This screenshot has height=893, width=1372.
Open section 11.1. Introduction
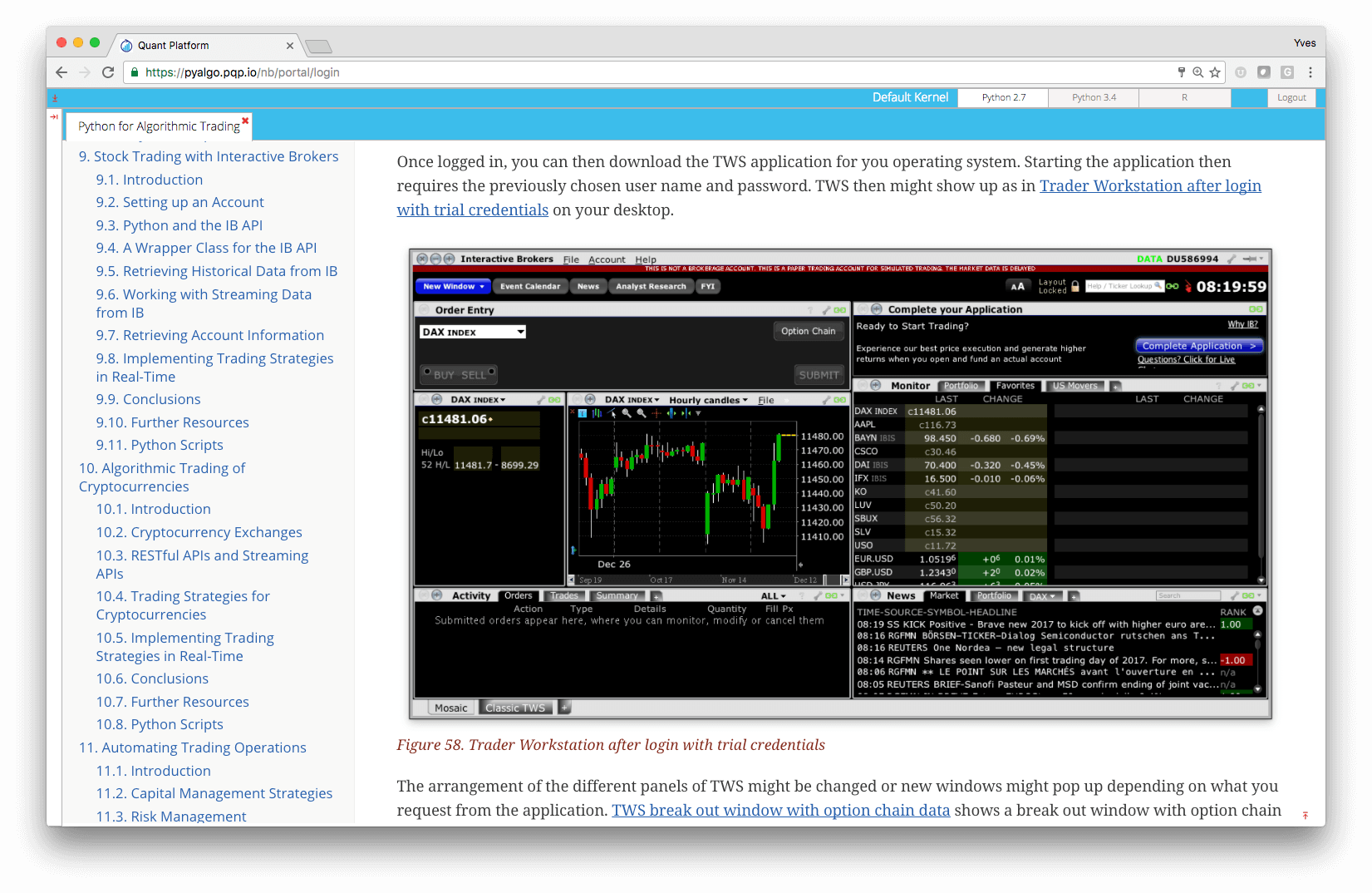point(153,771)
